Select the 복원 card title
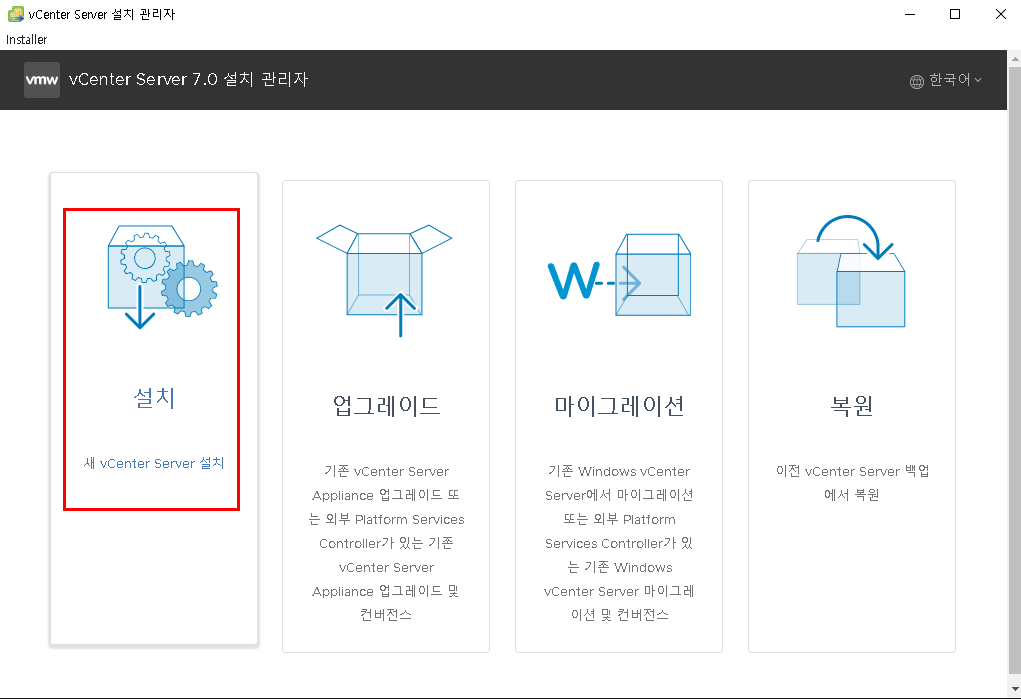 point(852,406)
